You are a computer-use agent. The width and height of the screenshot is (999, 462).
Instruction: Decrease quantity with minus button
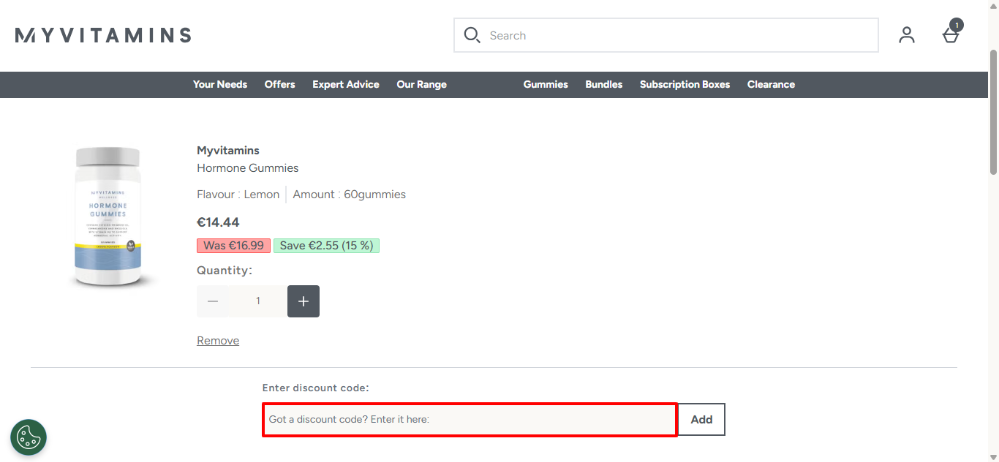(x=213, y=301)
